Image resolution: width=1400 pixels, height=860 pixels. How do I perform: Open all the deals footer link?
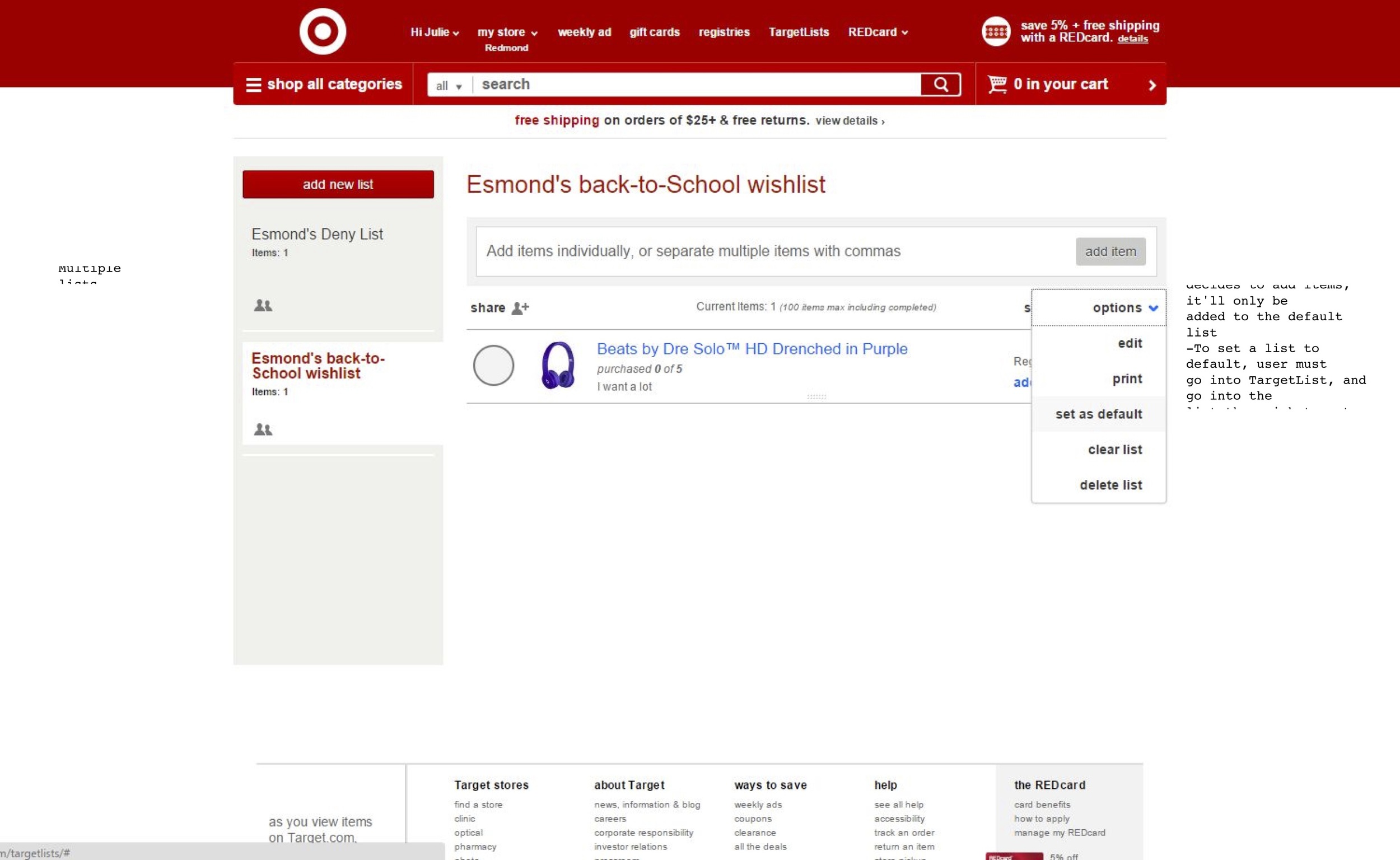pyautogui.click(x=760, y=847)
